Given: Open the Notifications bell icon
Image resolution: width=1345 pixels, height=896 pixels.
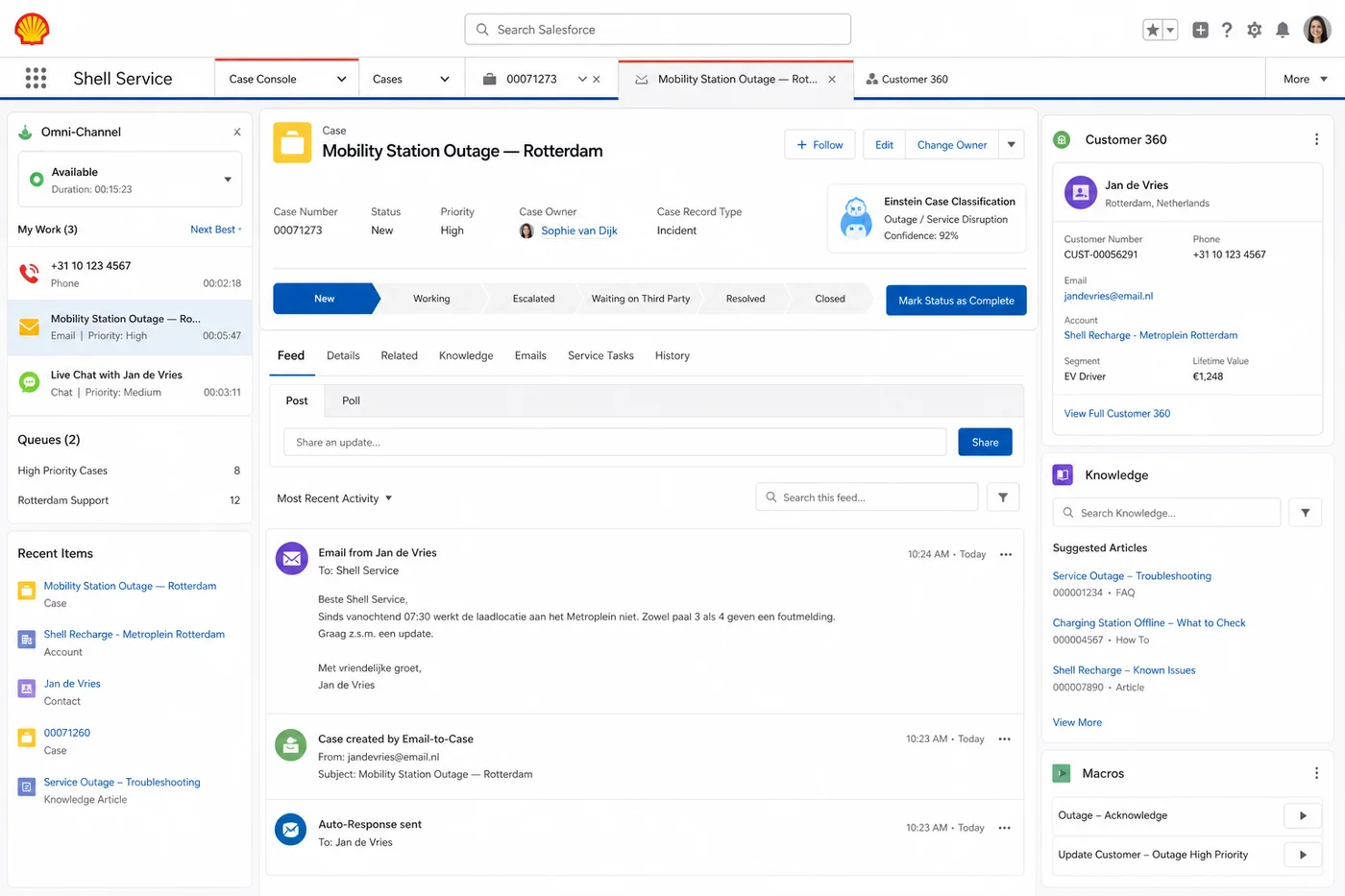Looking at the screenshot, I should pyautogui.click(x=1282, y=30).
